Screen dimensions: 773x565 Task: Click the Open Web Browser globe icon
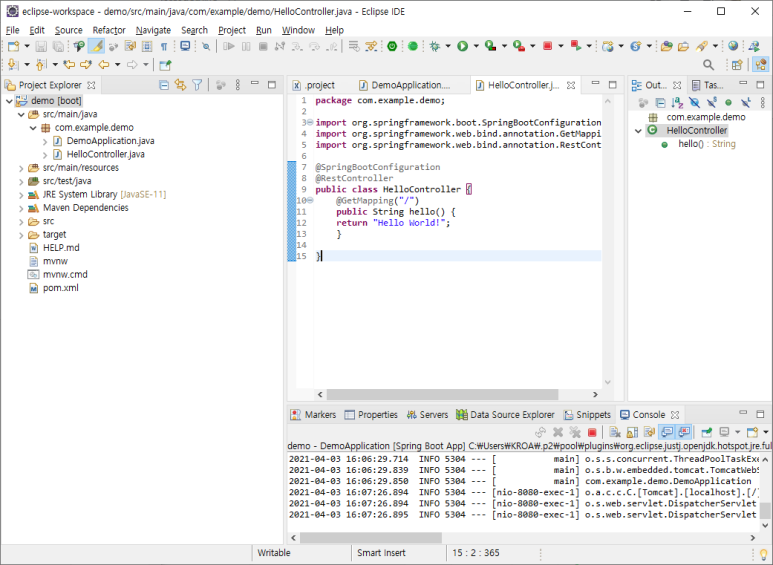[x=733, y=46]
